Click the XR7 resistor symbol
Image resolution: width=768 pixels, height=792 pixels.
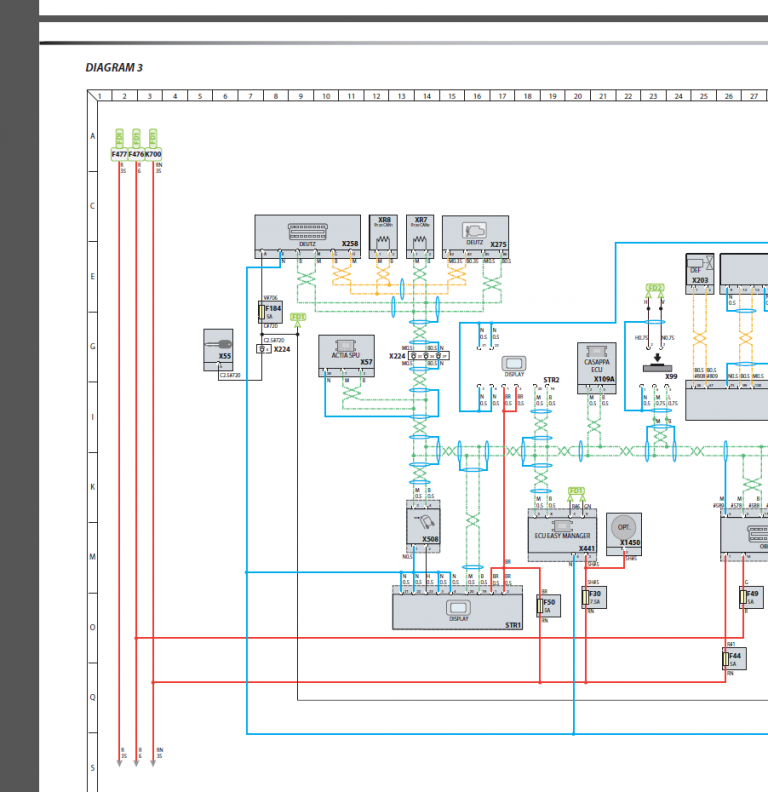(x=421, y=238)
